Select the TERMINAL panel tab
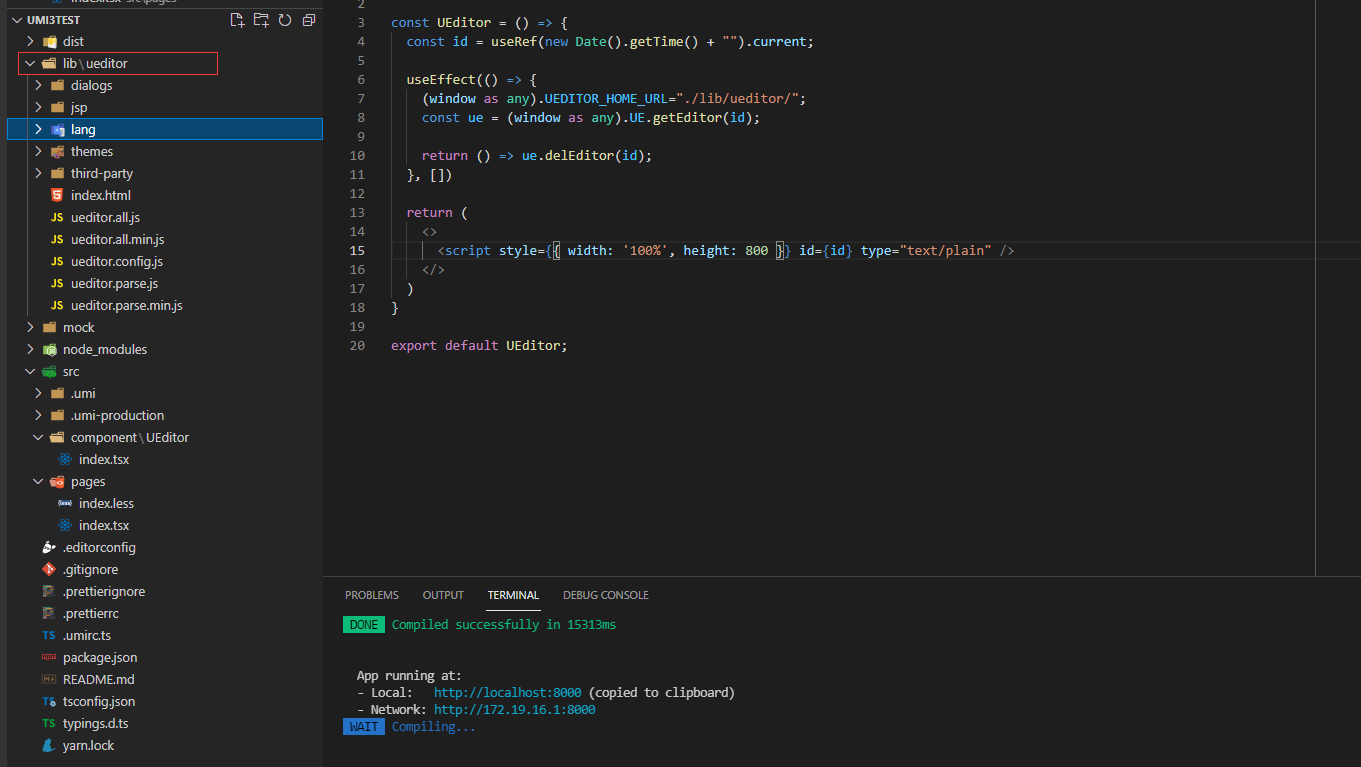 [513, 595]
